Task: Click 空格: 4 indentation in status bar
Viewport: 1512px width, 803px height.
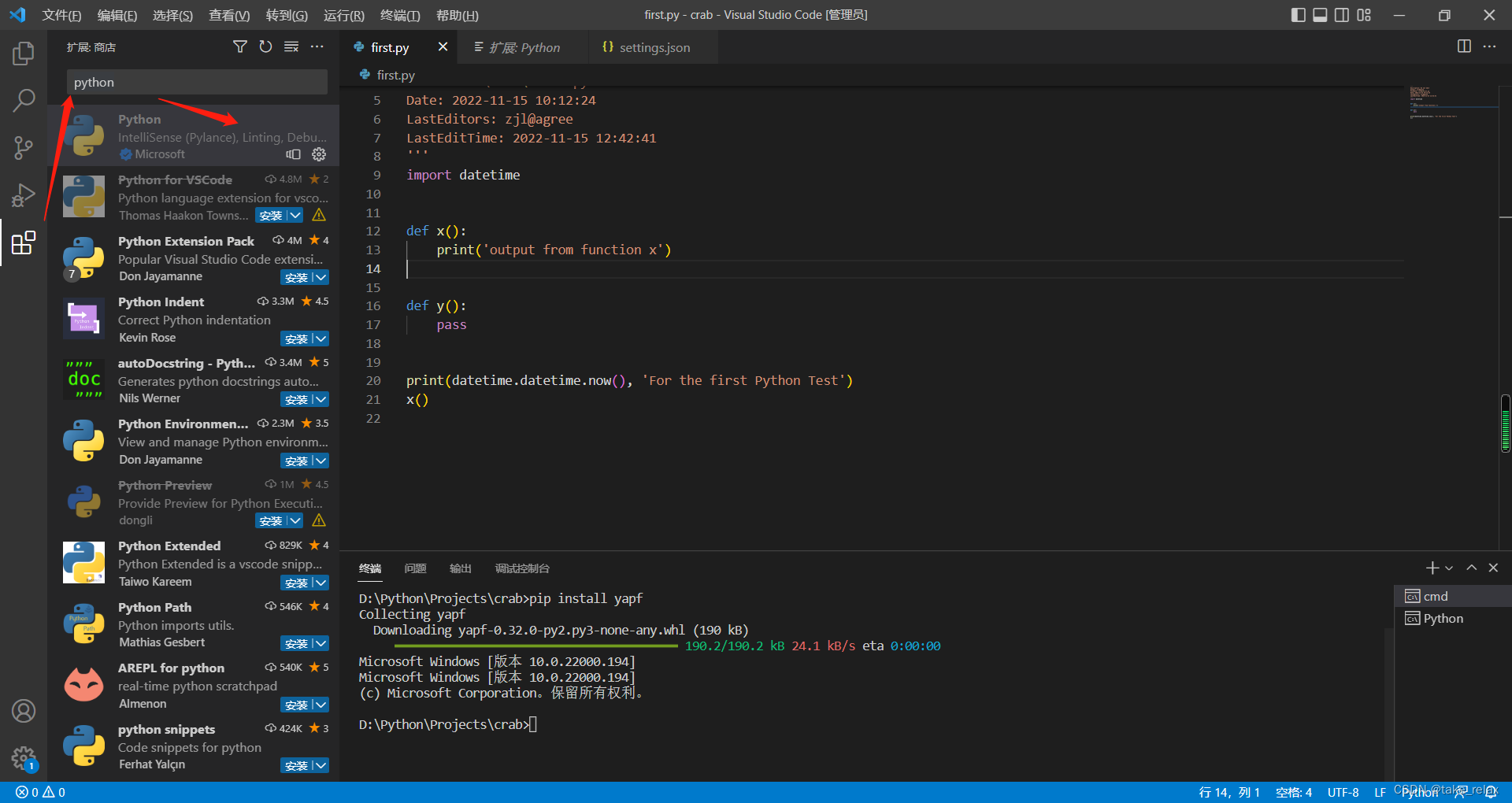Action: pos(1294,792)
